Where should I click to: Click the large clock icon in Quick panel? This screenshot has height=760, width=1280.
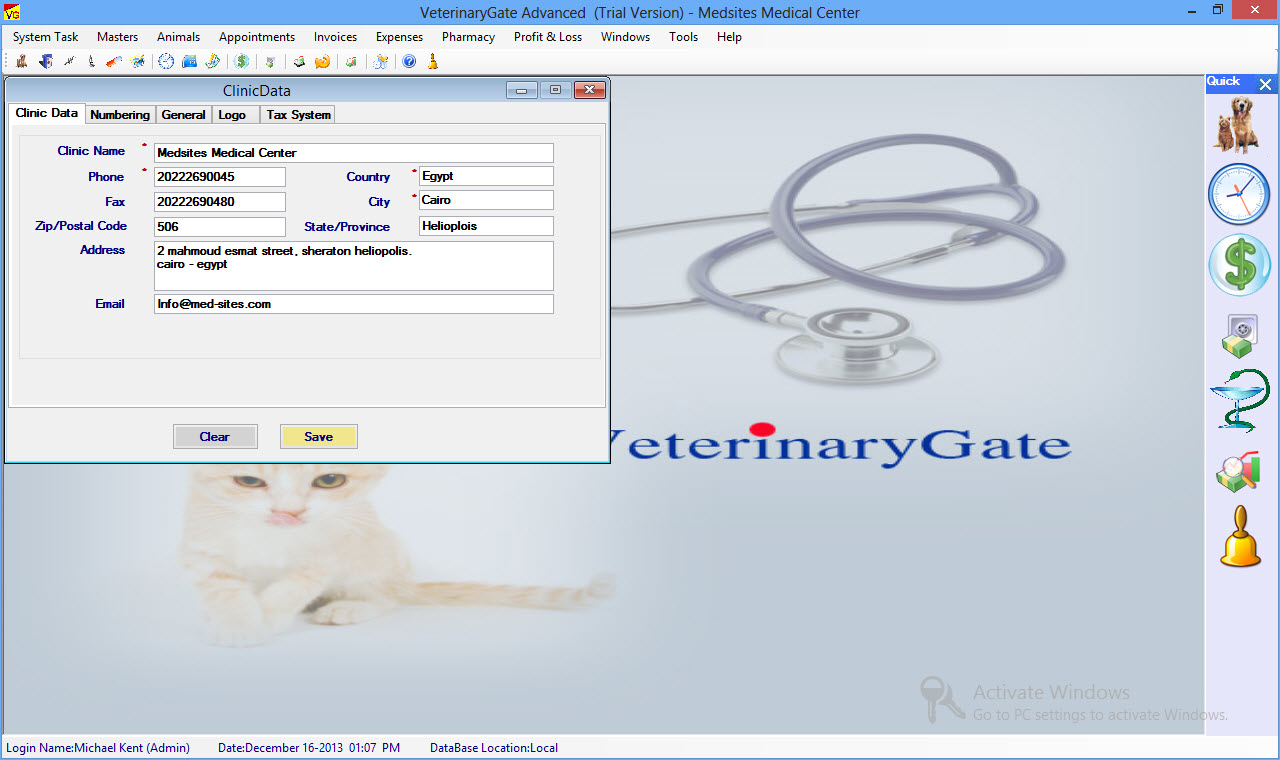1238,194
